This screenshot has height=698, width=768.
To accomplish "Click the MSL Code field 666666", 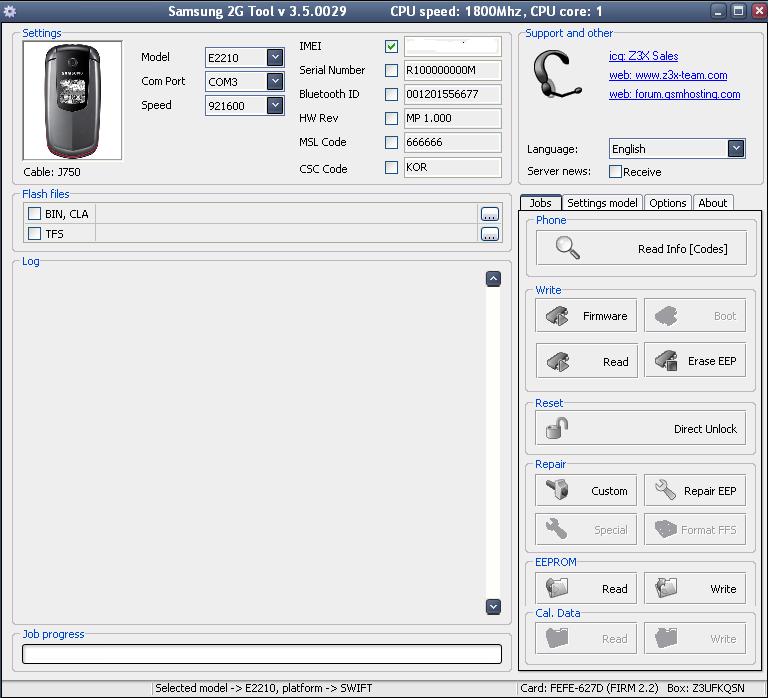I will click(x=453, y=143).
